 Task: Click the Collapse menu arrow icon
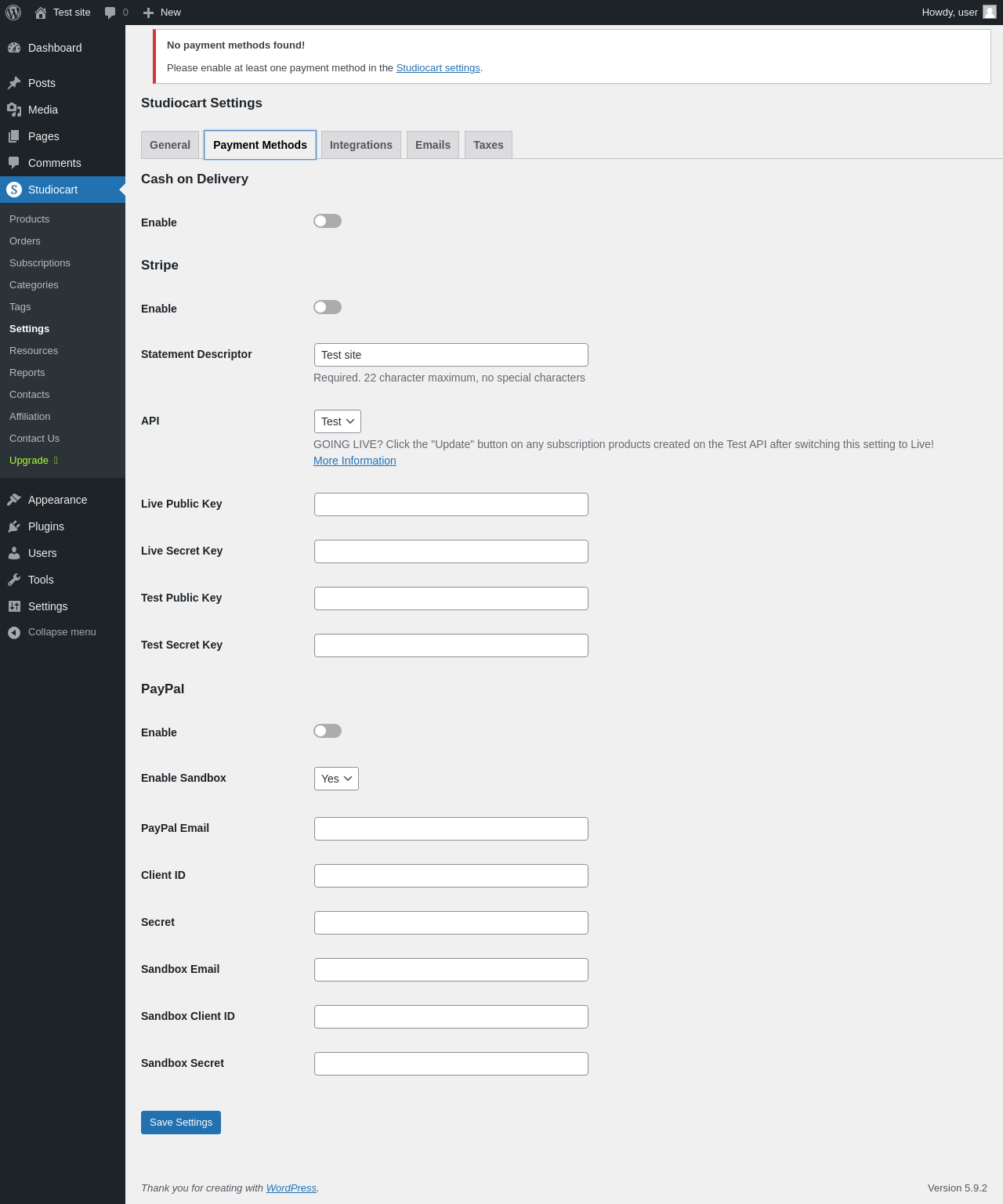pos(14,633)
